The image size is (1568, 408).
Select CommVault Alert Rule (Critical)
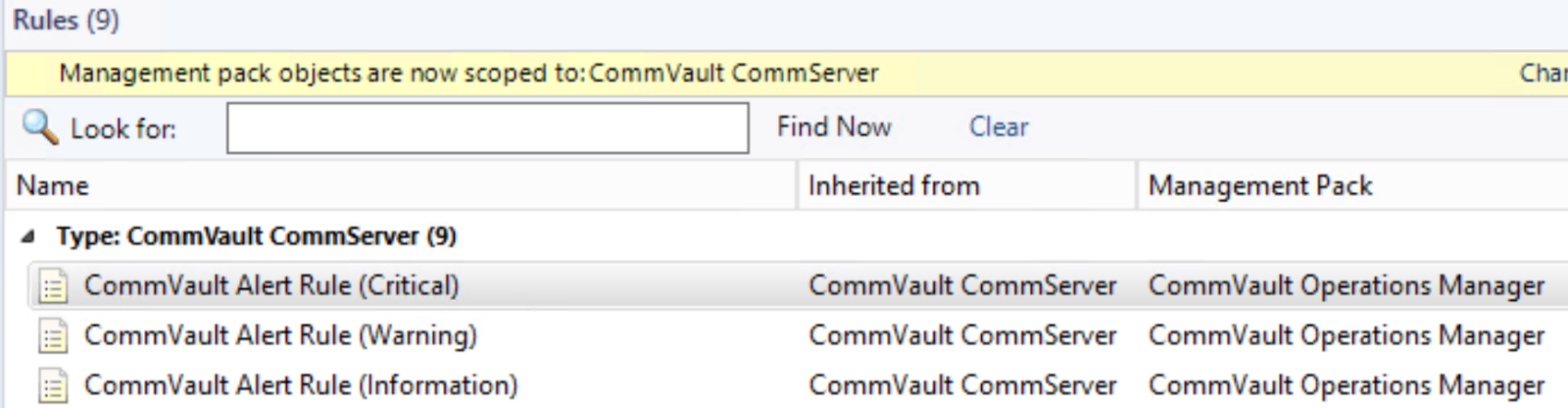tap(270, 285)
